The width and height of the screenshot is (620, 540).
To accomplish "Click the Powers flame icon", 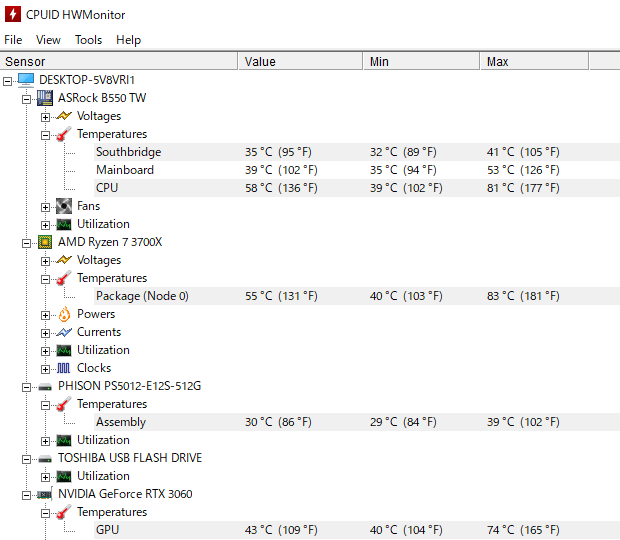I will click(x=64, y=314).
